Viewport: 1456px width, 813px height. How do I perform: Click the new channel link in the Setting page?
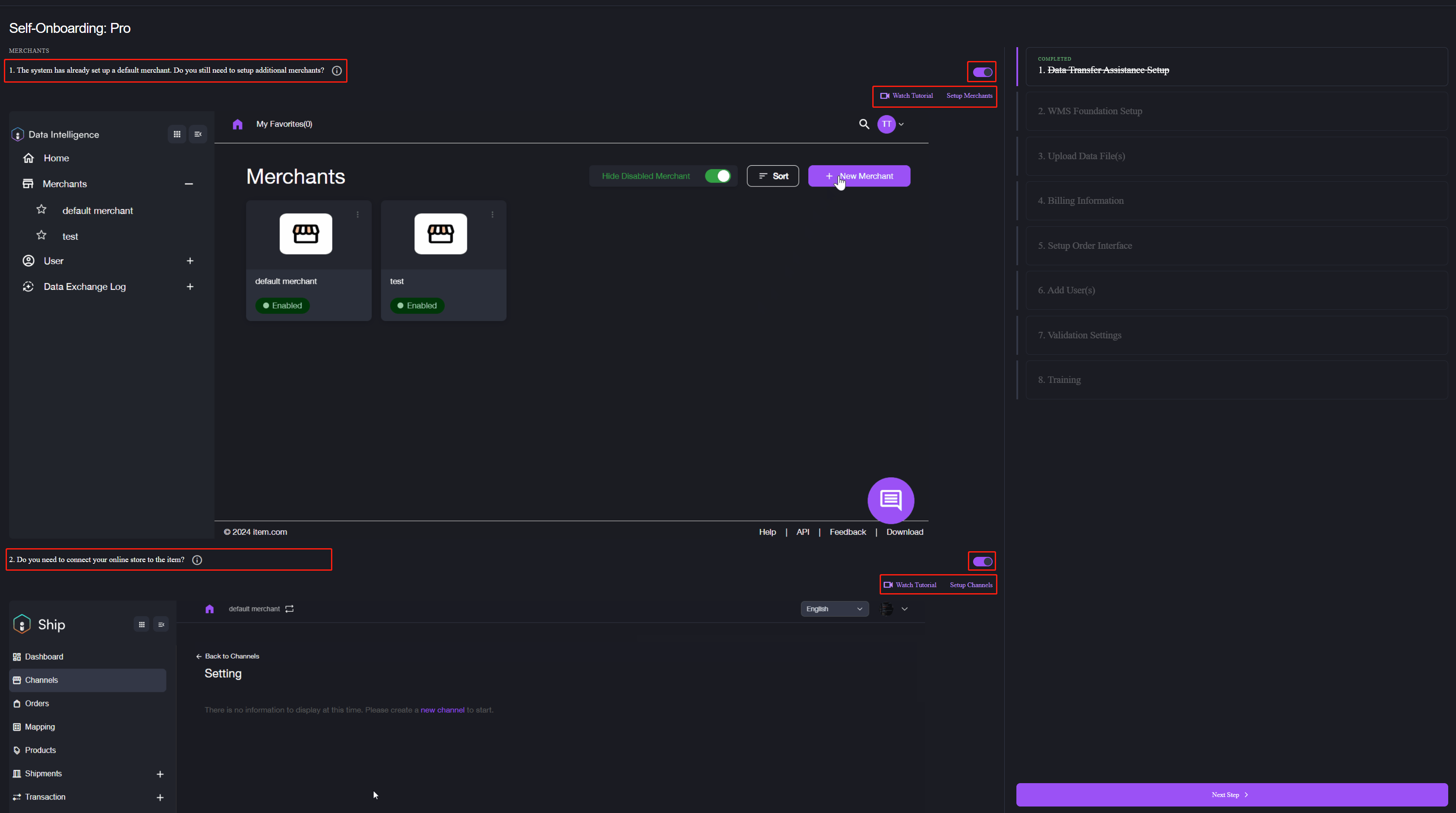pos(443,710)
